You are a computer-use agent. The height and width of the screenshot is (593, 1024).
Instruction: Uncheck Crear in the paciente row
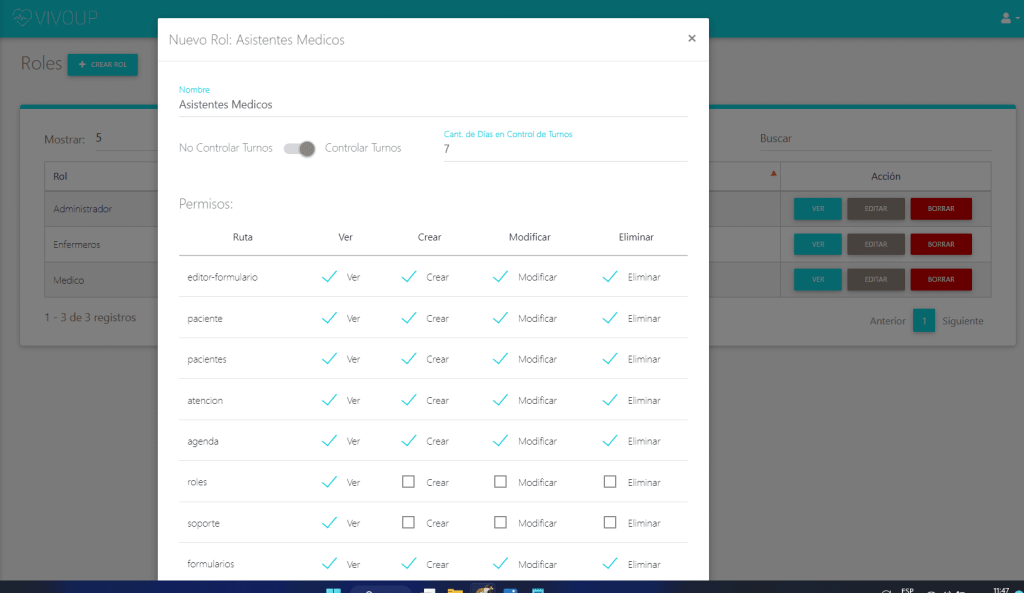point(409,318)
